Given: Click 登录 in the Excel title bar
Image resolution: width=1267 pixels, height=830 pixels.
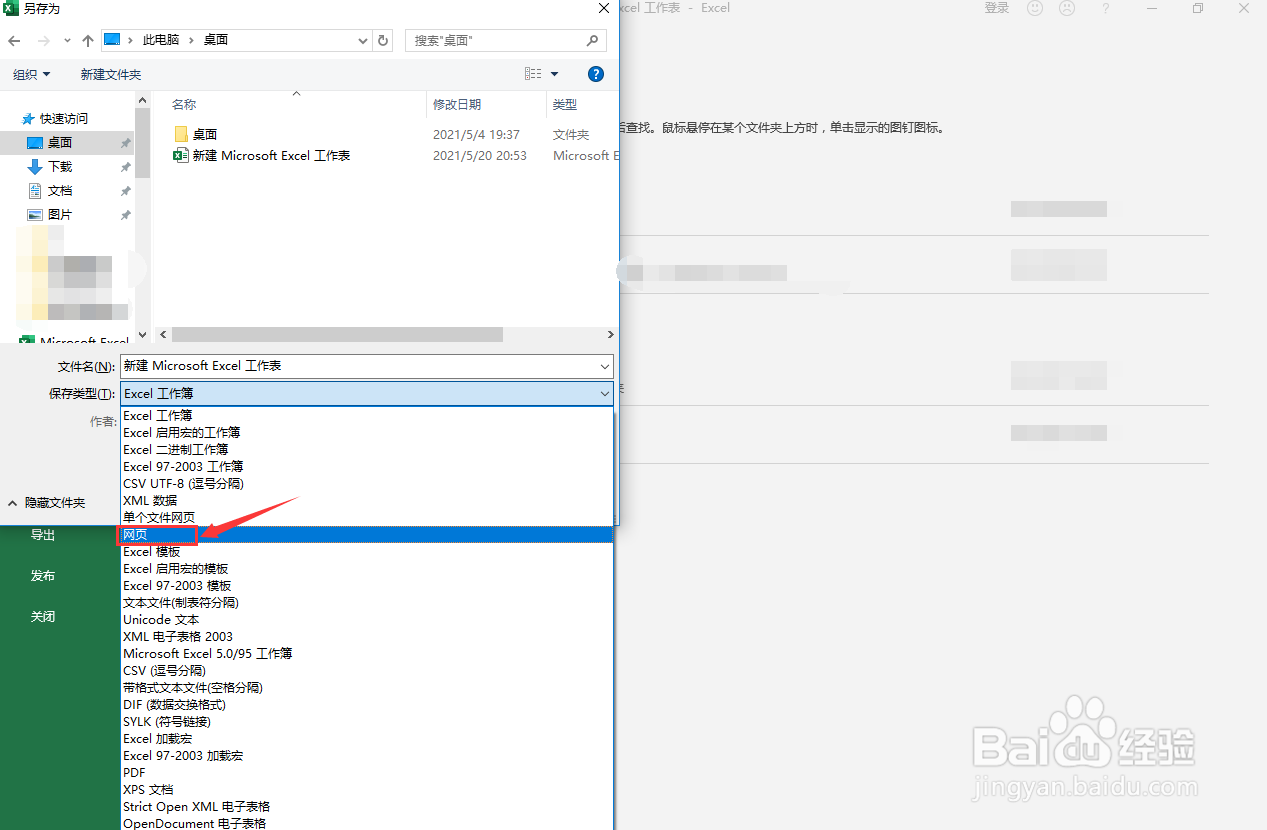Looking at the screenshot, I should pos(997,8).
